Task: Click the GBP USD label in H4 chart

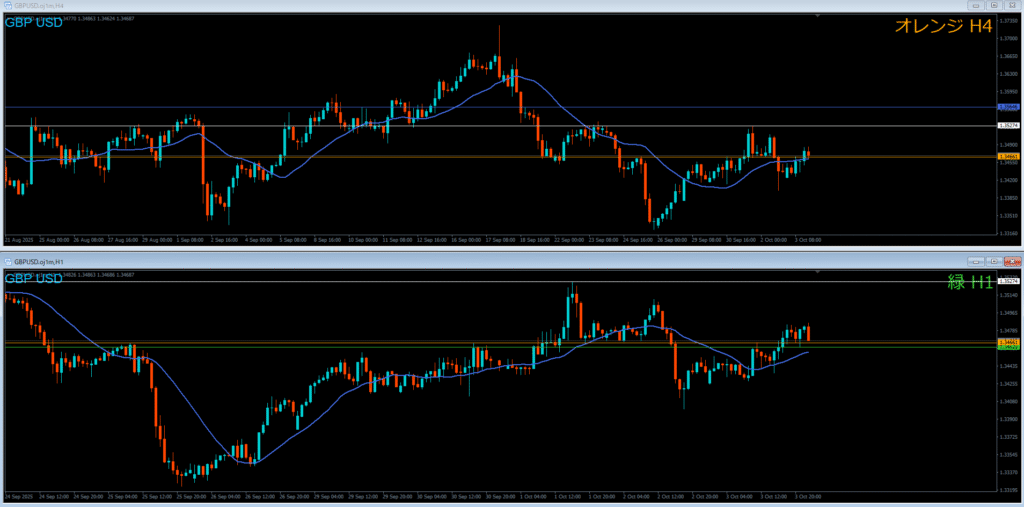Action: 34,23
